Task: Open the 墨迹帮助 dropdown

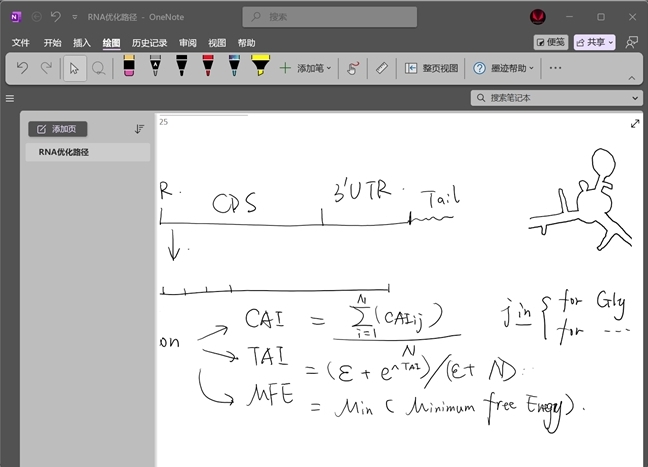Action: click(x=503, y=68)
